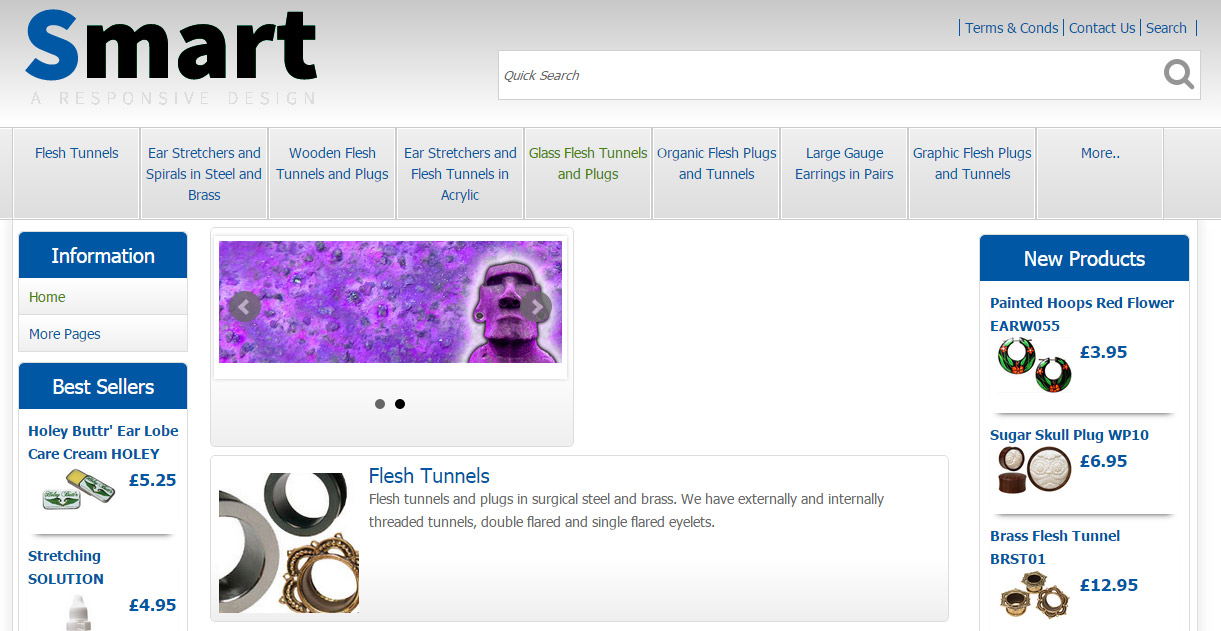Click Holey Buttr' care cream tin image
Screen dimensions: 1221x631
point(78,491)
